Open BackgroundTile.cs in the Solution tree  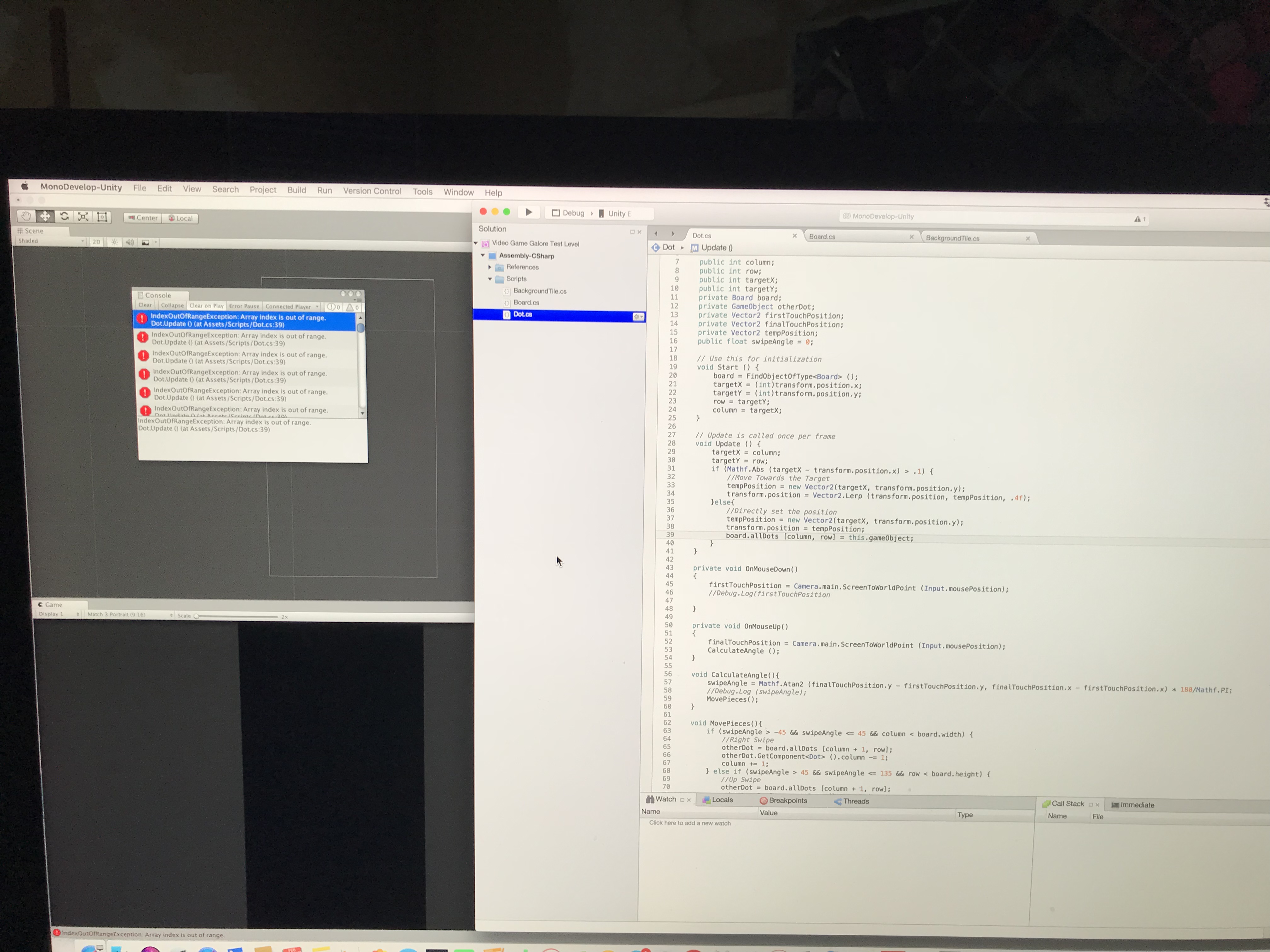[539, 291]
